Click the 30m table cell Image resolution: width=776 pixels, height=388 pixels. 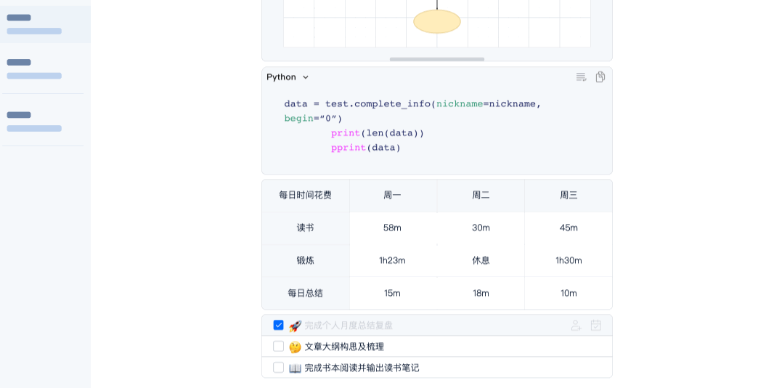click(481, 228)
